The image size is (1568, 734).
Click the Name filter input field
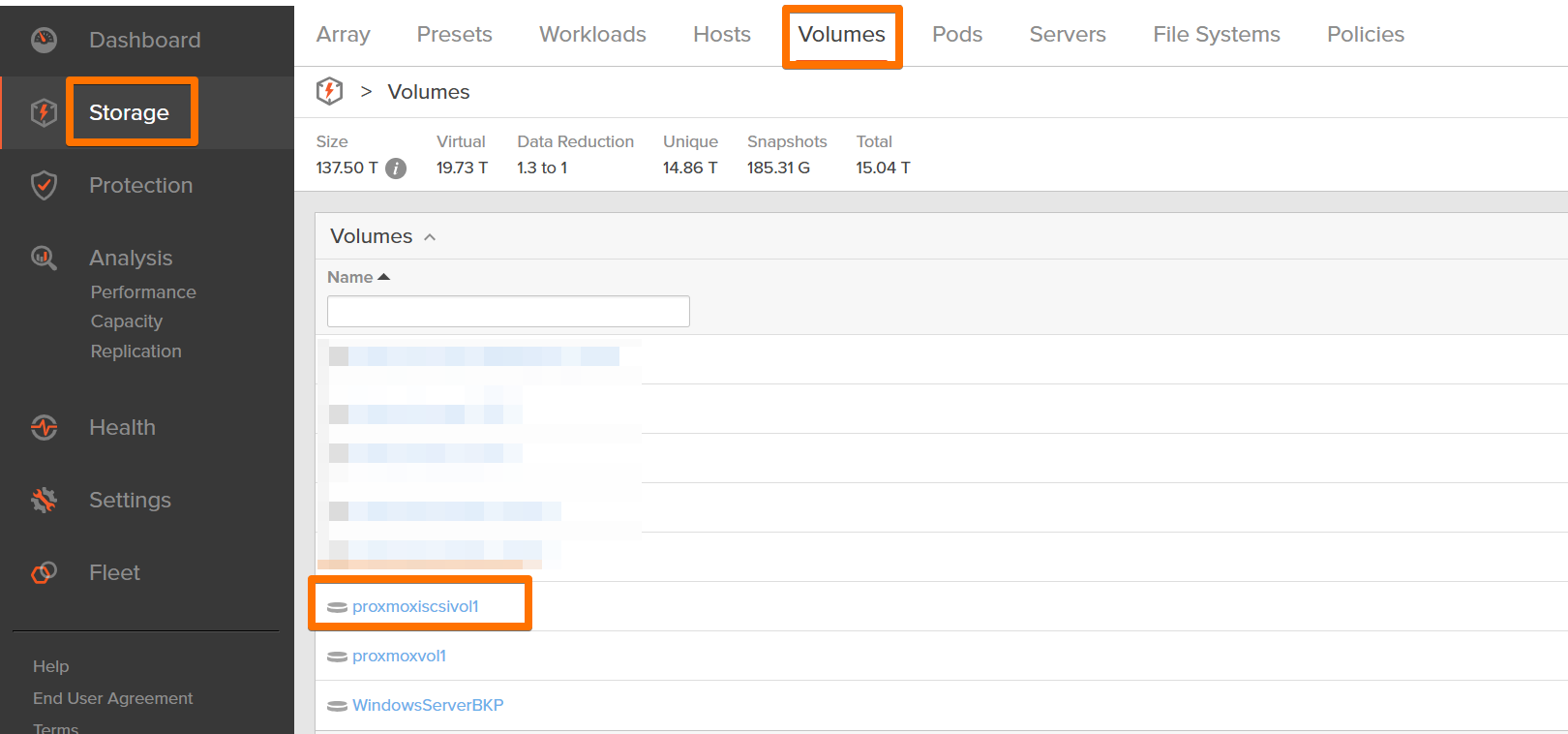pos(508,312)
